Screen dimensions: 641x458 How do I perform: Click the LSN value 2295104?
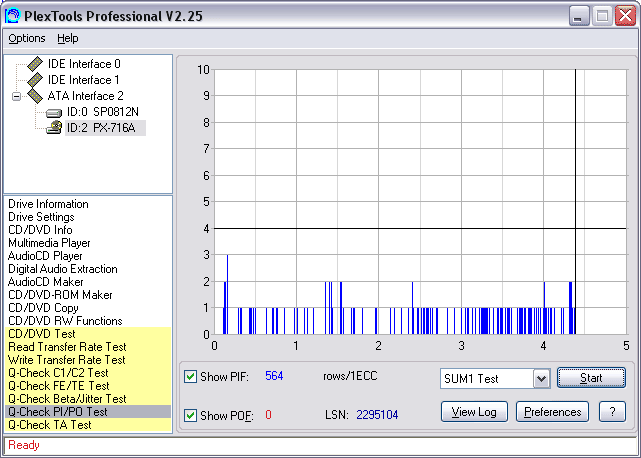click(377, 415)
